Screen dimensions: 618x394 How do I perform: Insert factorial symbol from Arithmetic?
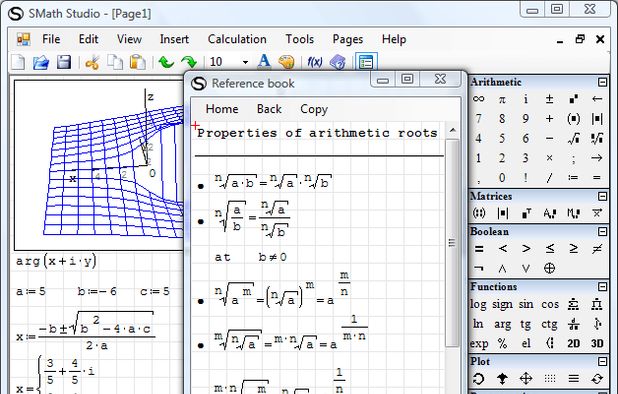tap(526, 178)
